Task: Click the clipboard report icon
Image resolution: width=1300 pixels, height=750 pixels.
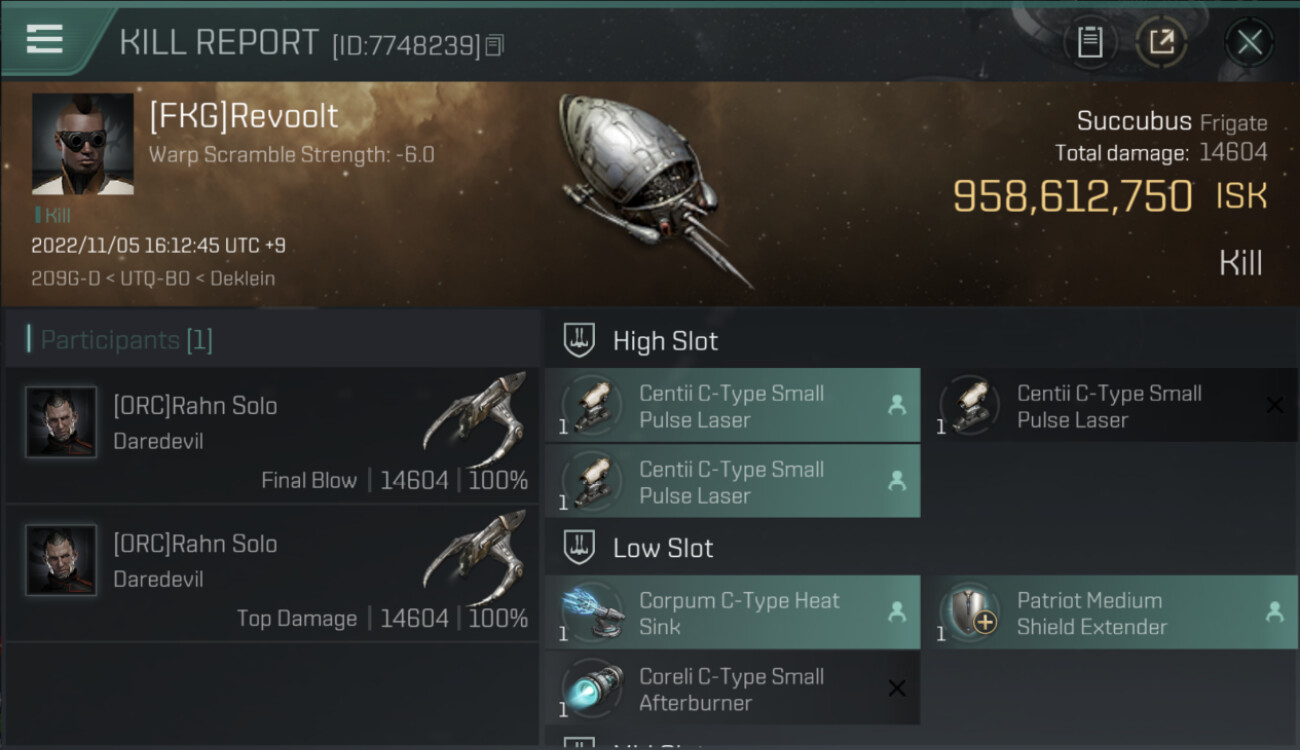Action: pyautogui.click(x=1090, y=42)
